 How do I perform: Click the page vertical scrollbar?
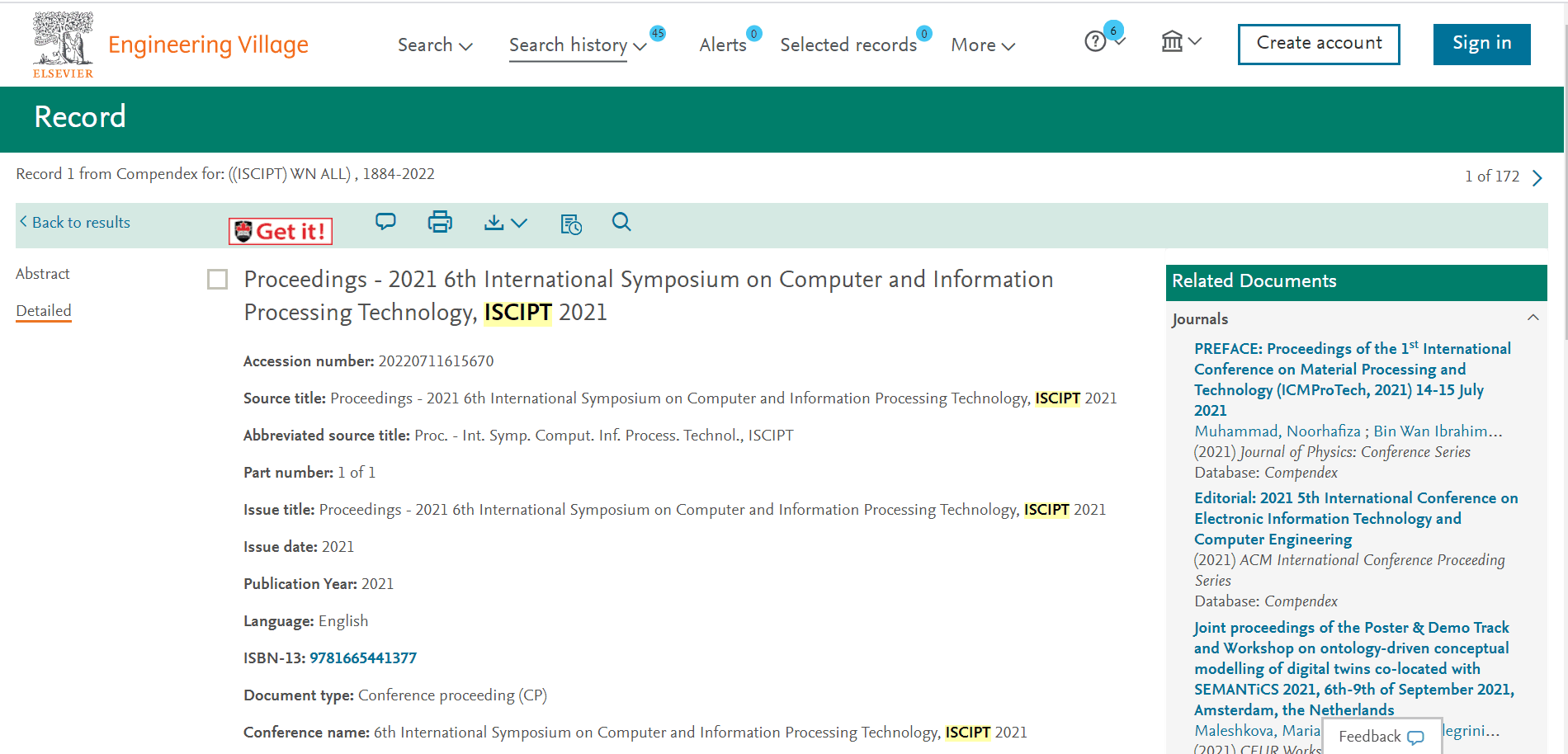tap(1565, 181)
